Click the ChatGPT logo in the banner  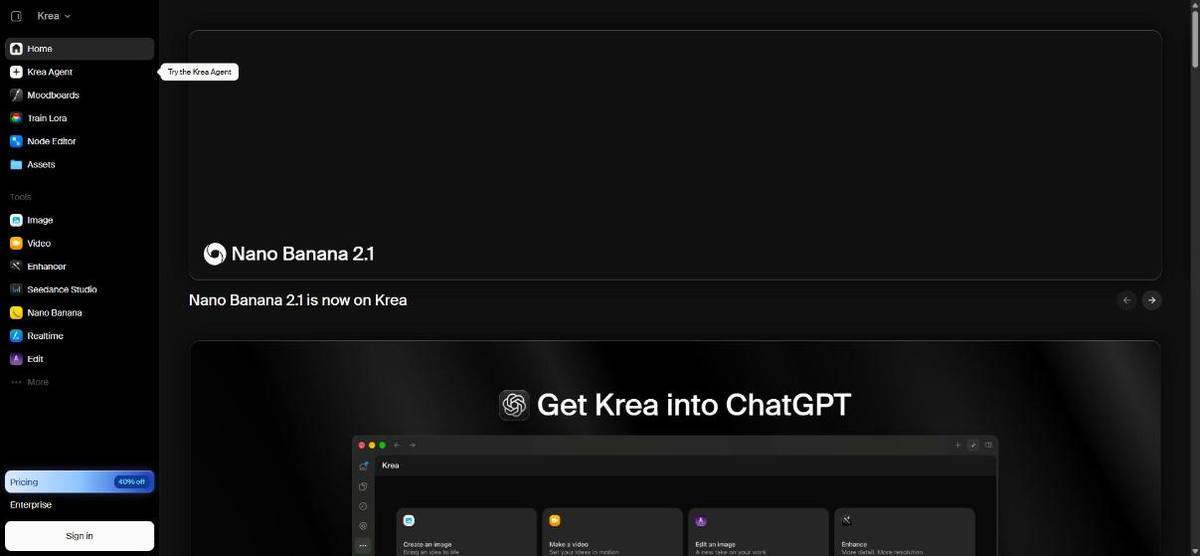coord(514,405)
